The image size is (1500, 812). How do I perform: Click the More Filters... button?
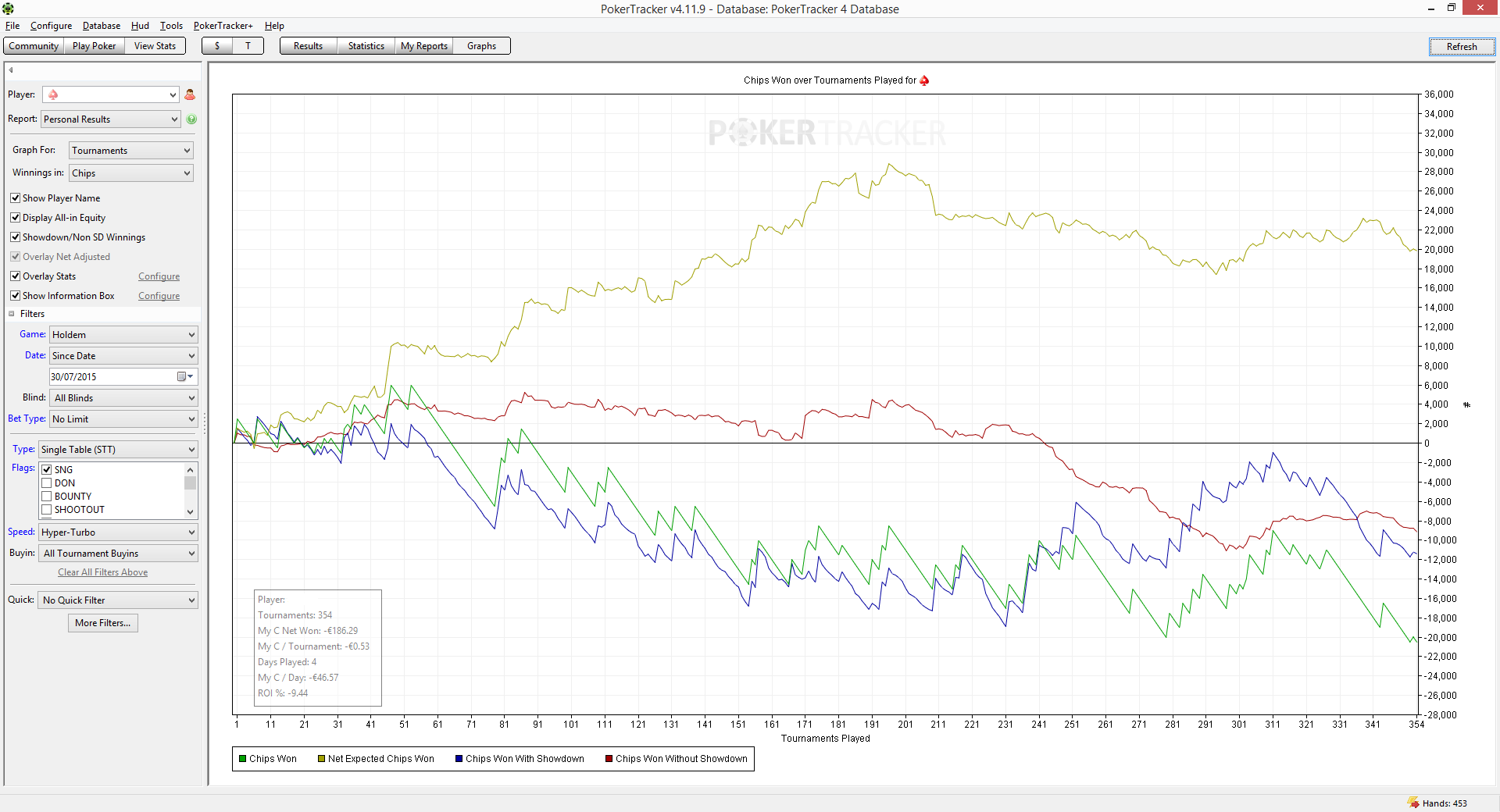[103, 623]
